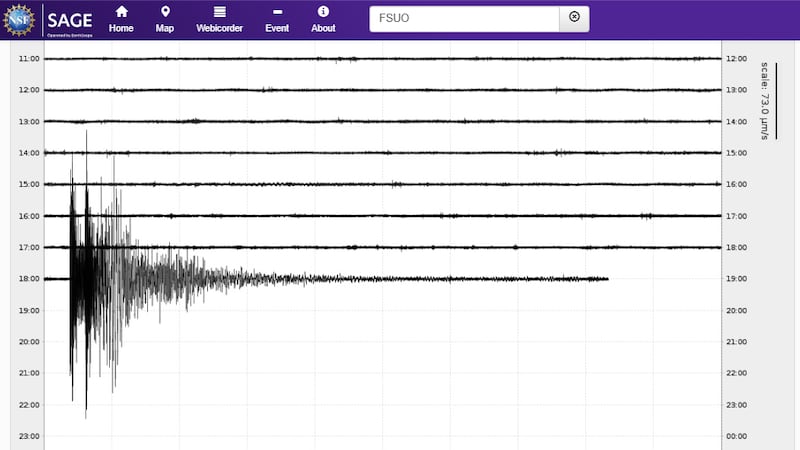Click the 11:00 left time label
The width and height of the screenshot is (800, 450).
click(x=29, y=59)
